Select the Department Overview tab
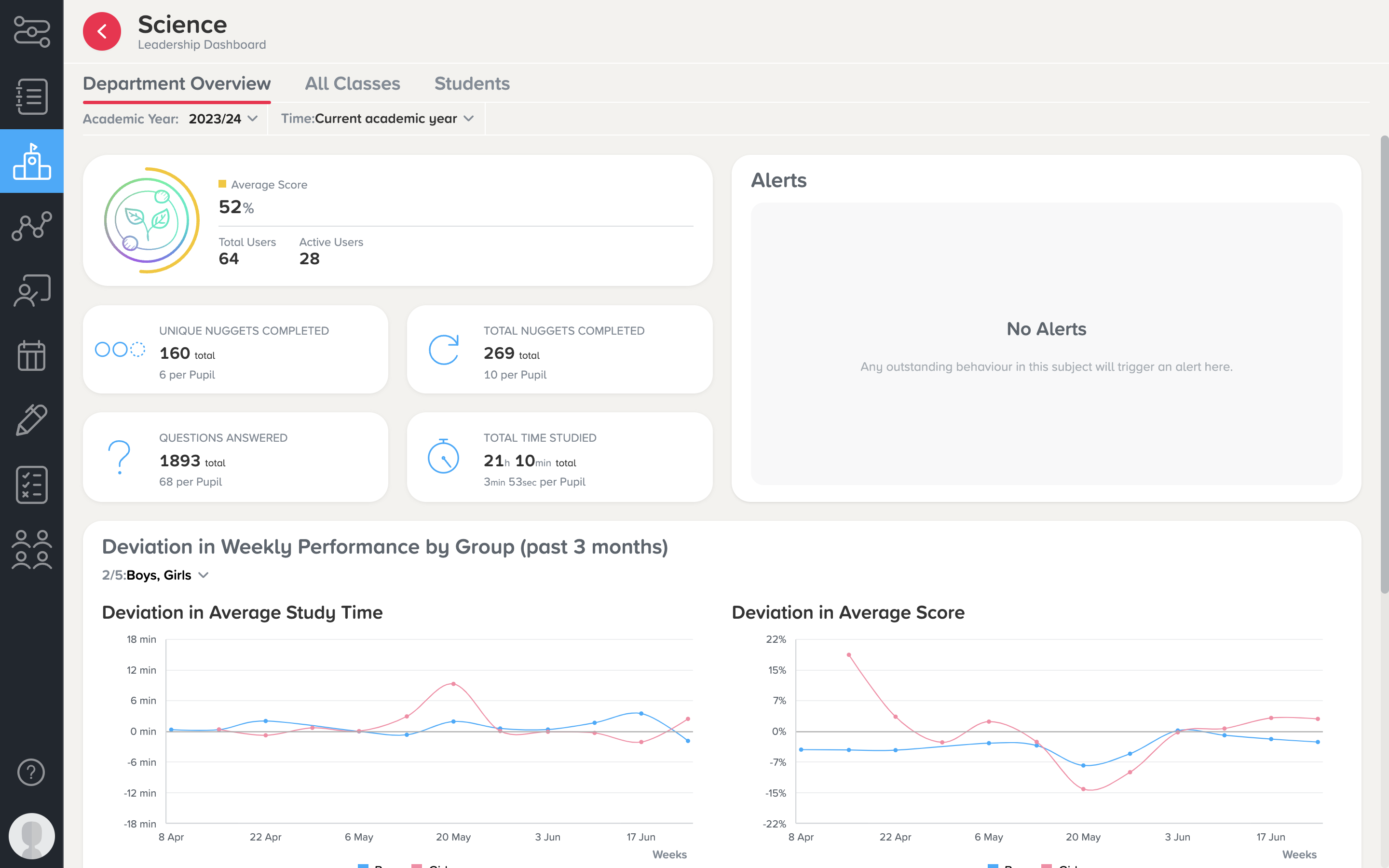 point(177,84)
